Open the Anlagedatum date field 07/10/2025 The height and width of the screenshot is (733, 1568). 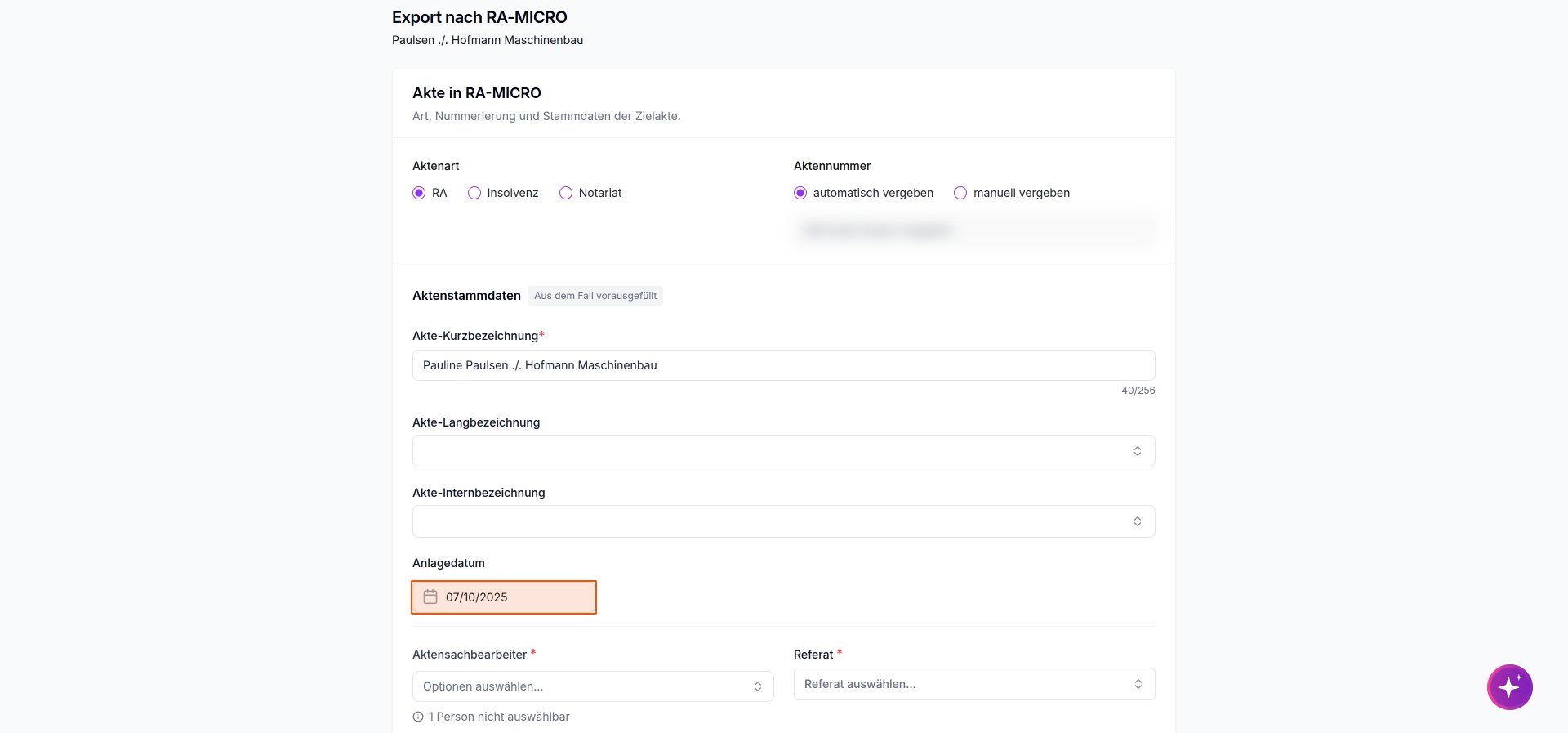tap(504, 597)
